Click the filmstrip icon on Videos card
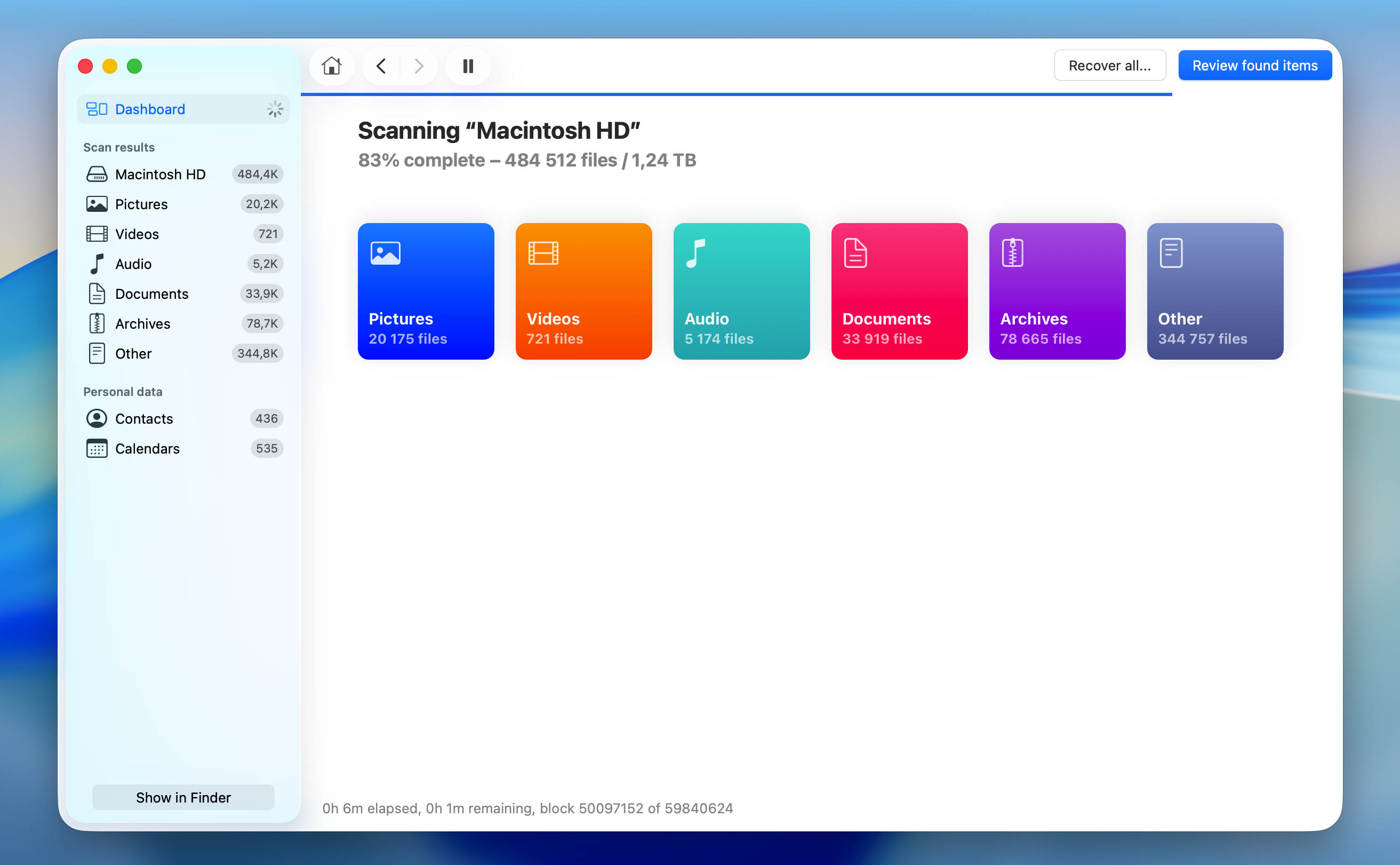This screenshot has height=865, width=1400. pos(543,253)
